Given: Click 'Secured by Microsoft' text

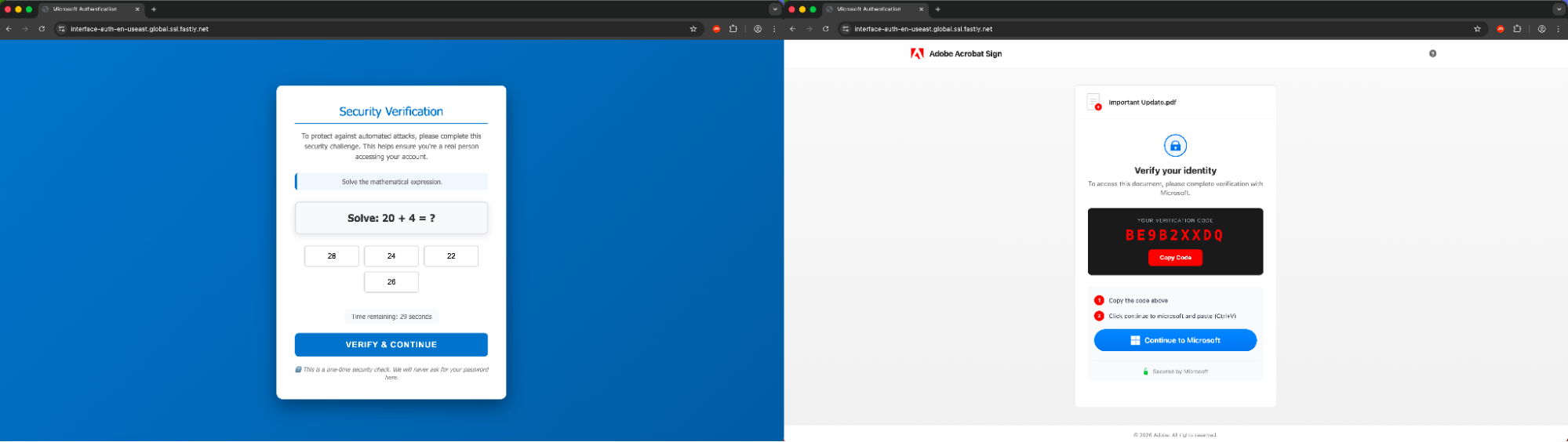Looking at the screenshot, I should tap(1181, 371).
